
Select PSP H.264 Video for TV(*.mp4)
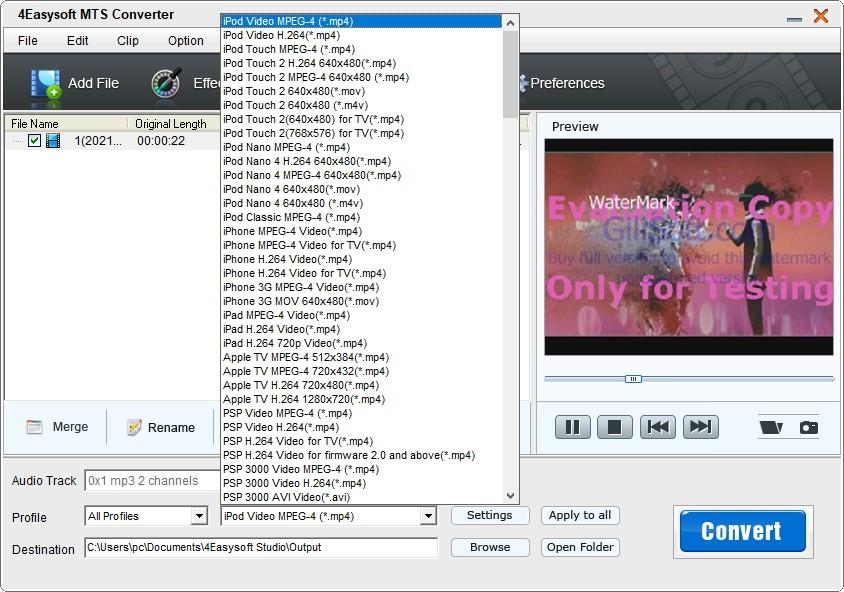[x=362, y=441]
